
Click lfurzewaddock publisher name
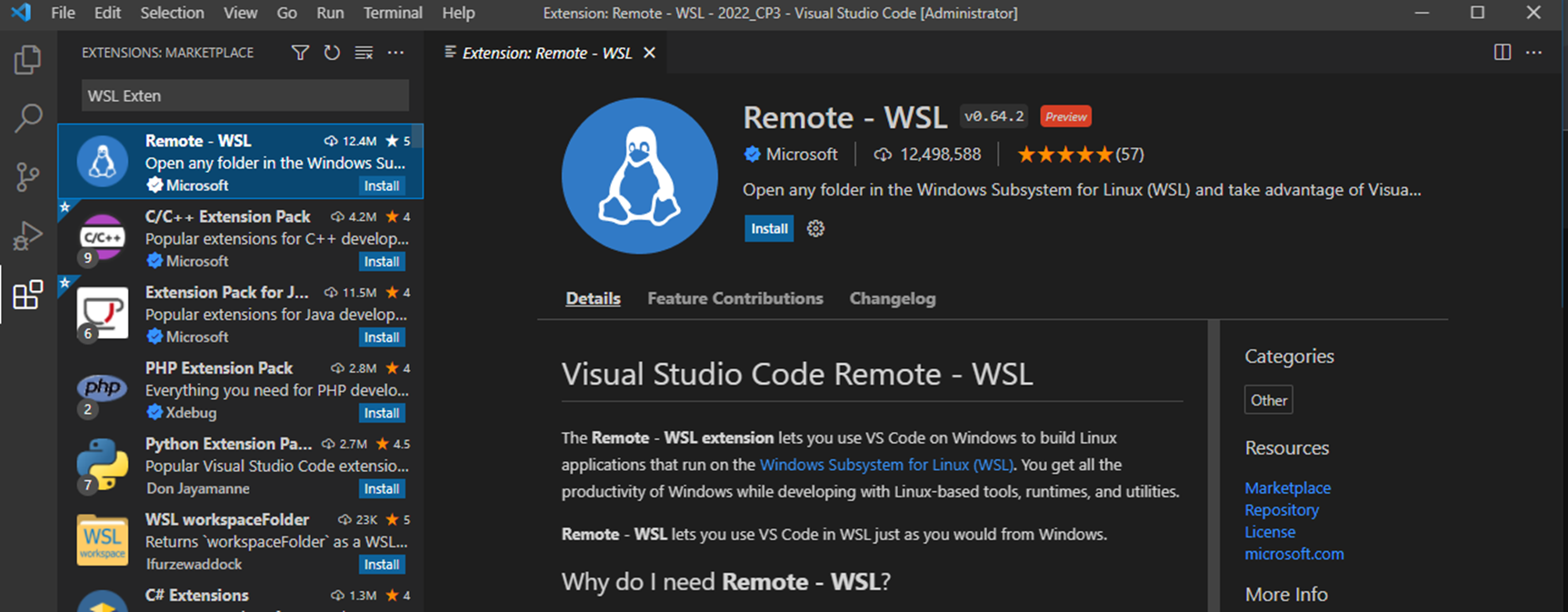(x=194, y=564)
